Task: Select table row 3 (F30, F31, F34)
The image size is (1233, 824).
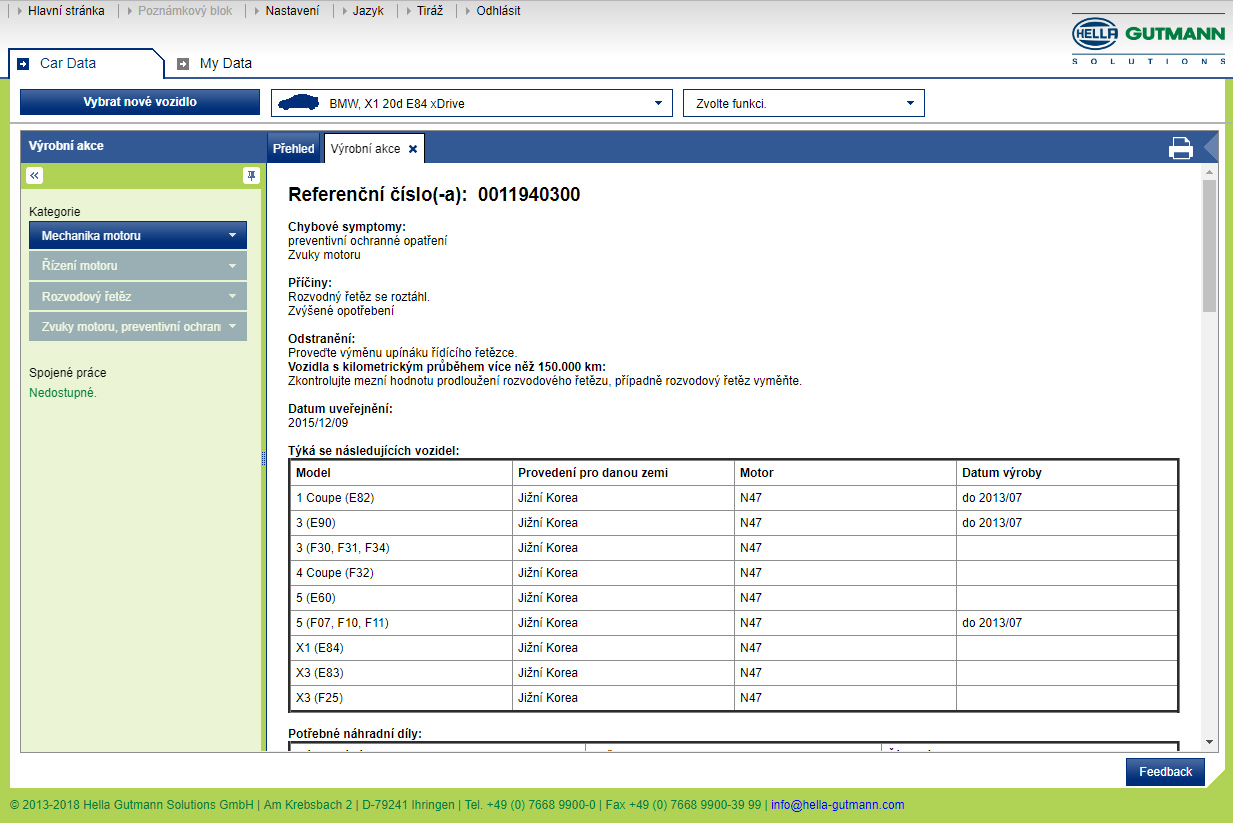Action: [734, 548]
